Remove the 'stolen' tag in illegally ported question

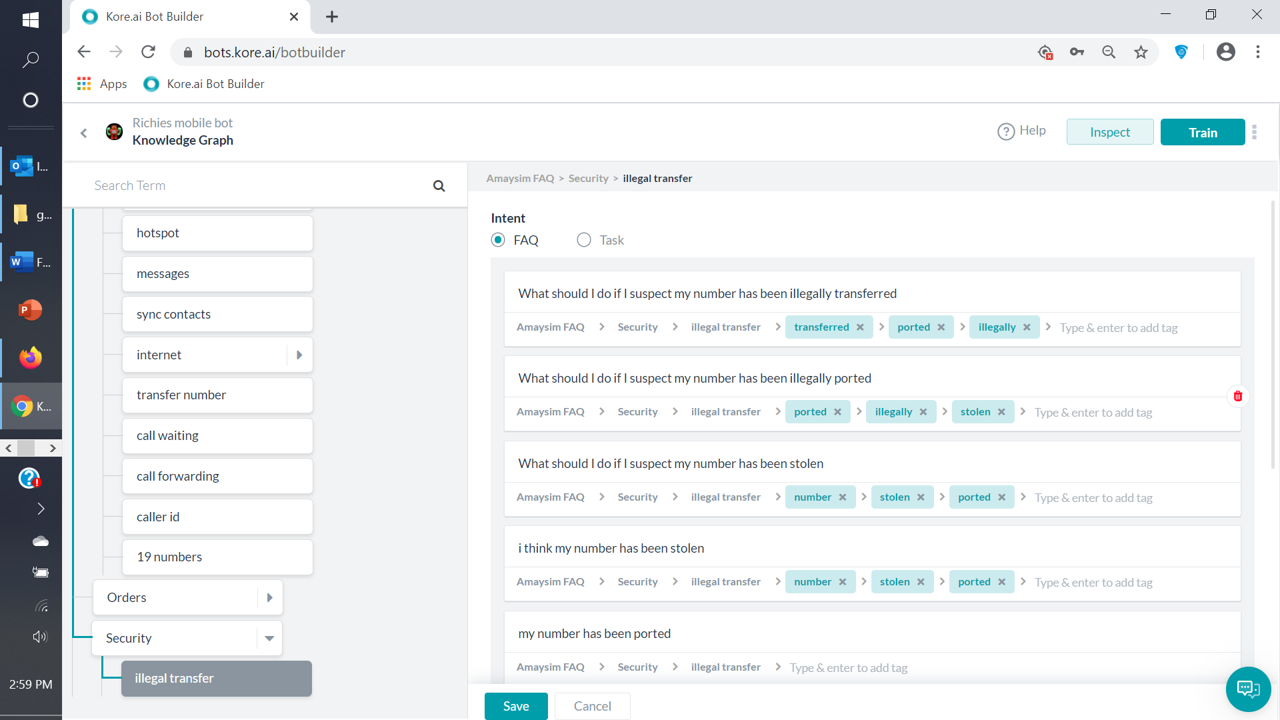pos(1002,412)
